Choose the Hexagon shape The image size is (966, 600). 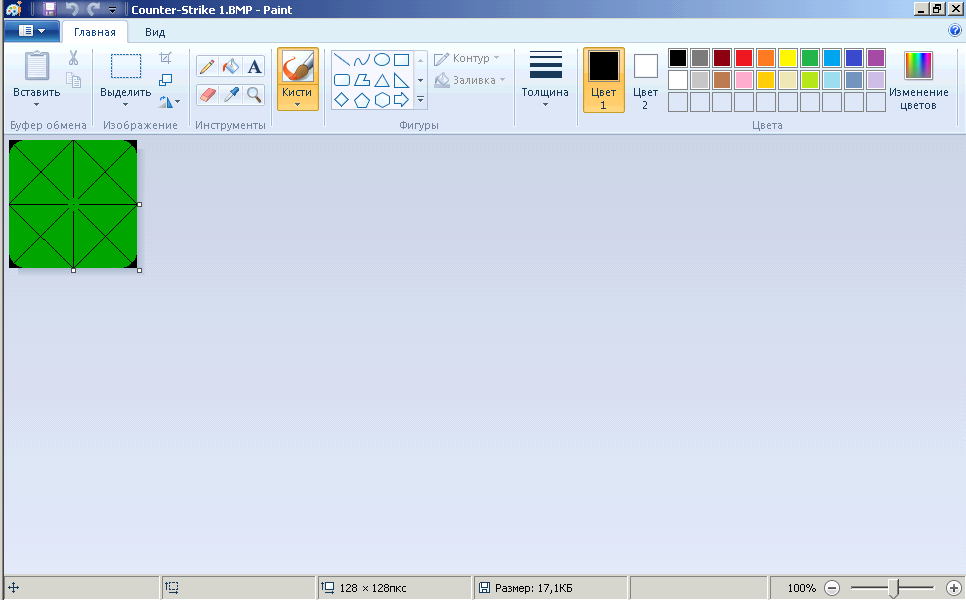[382, 100]
